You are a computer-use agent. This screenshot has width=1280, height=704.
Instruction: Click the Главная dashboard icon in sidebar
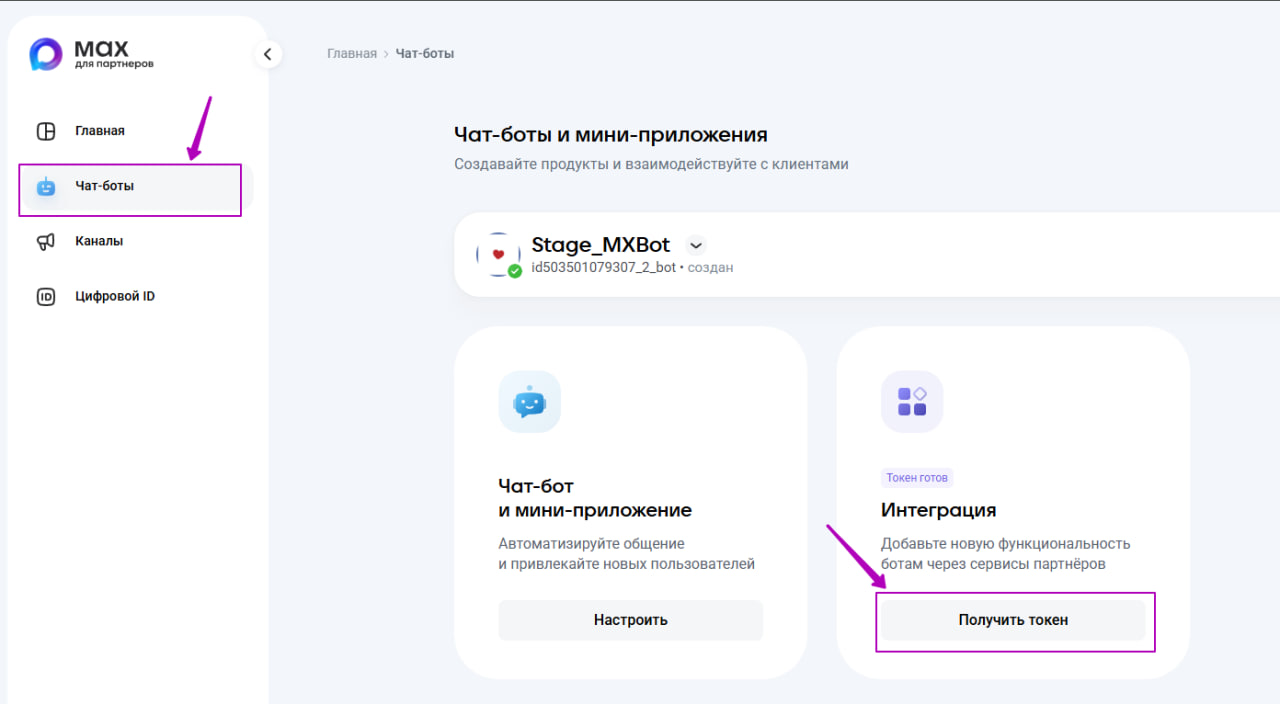click(x=46, y=131)
